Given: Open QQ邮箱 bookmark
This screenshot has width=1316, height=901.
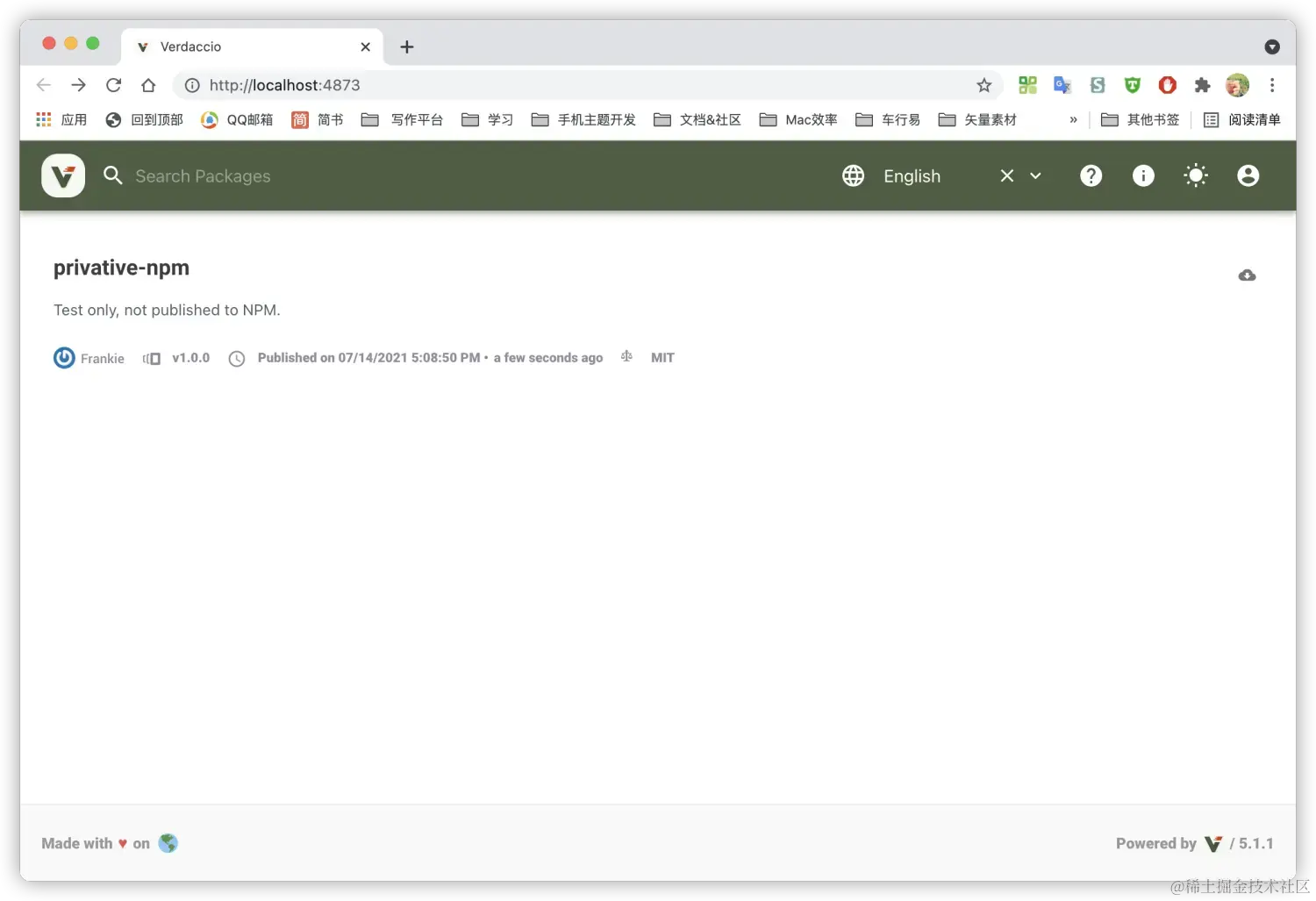Looking at the screenshot, I should [x=237, y=119].
